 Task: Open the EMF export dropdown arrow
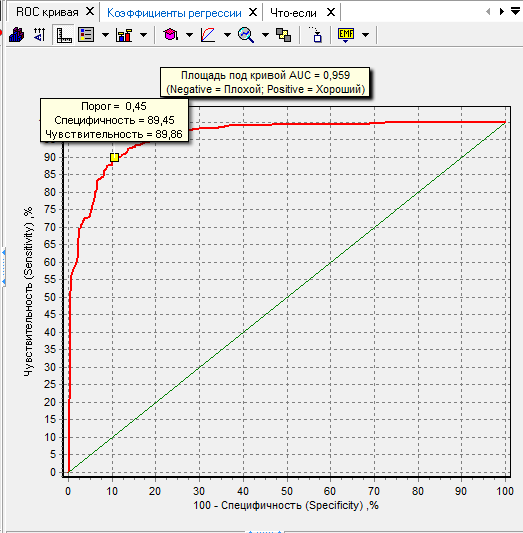pos(365,35)
